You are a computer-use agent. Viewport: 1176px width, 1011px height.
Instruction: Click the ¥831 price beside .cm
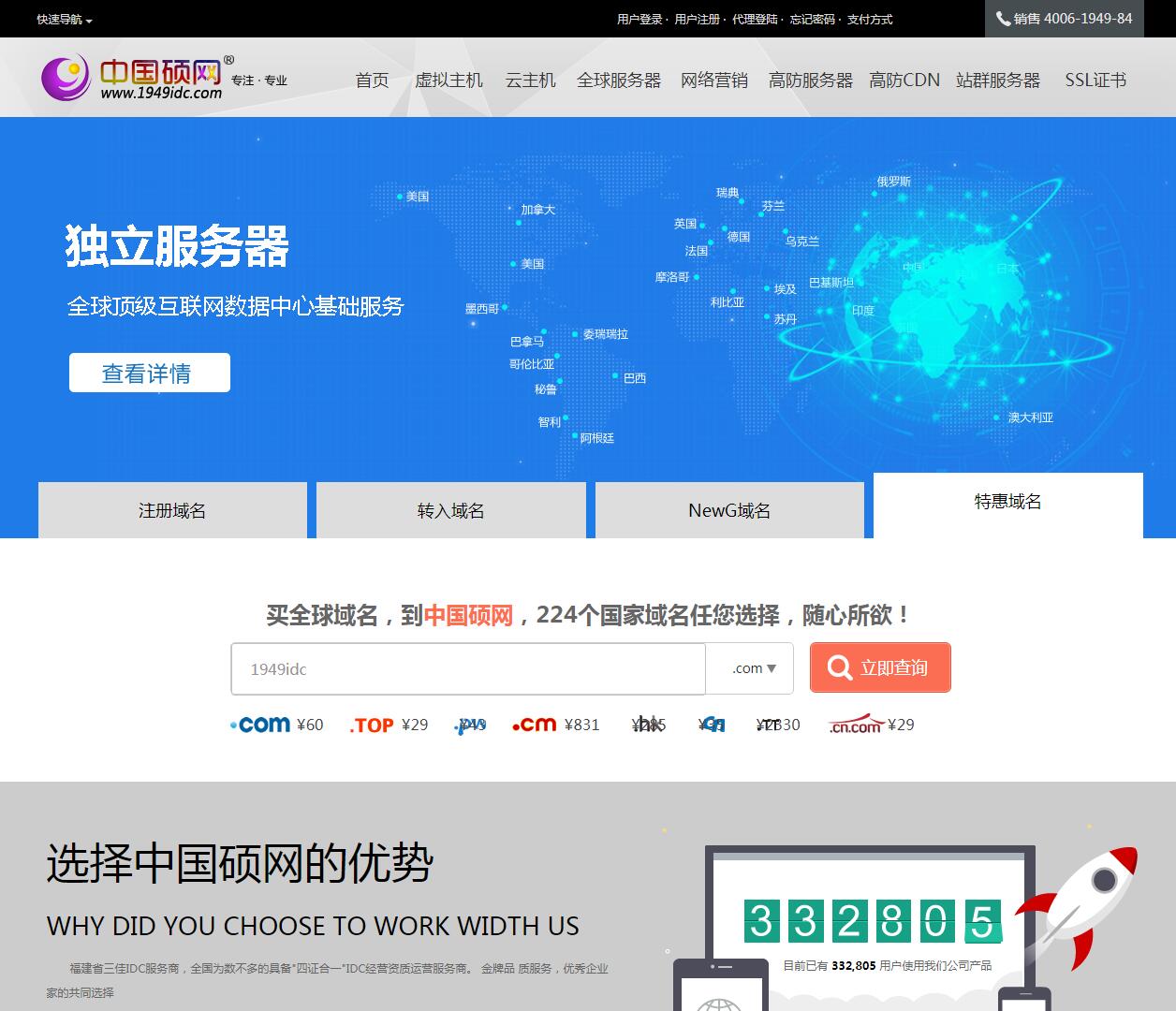click(581, 725)
